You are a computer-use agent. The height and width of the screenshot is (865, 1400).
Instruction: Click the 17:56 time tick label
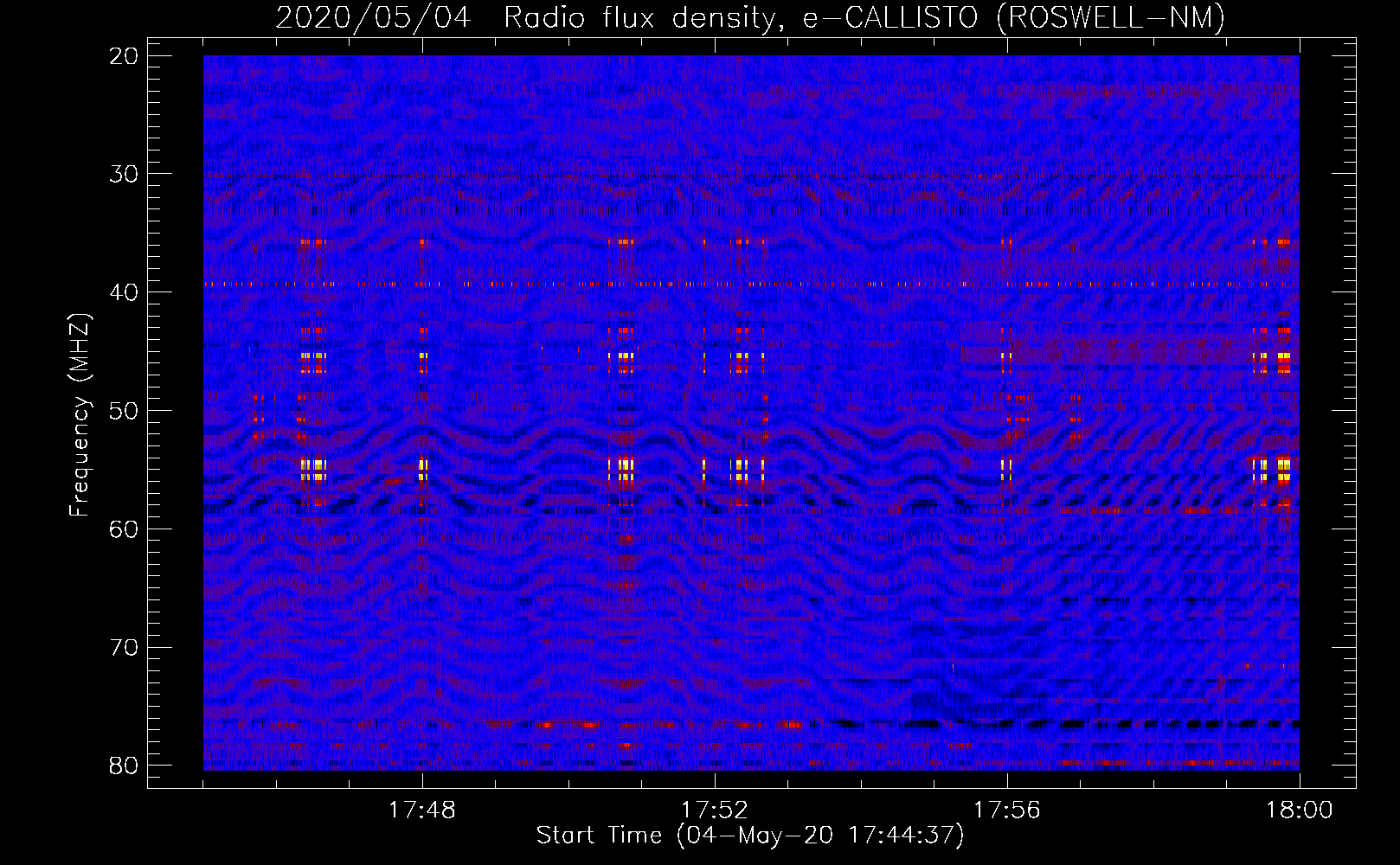click(1007, 811)
